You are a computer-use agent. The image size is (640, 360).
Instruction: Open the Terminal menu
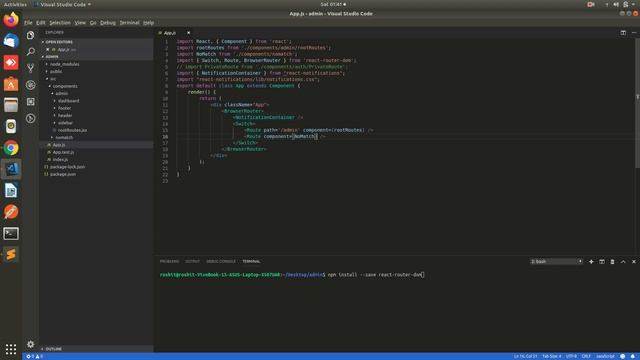coord(129,23)
